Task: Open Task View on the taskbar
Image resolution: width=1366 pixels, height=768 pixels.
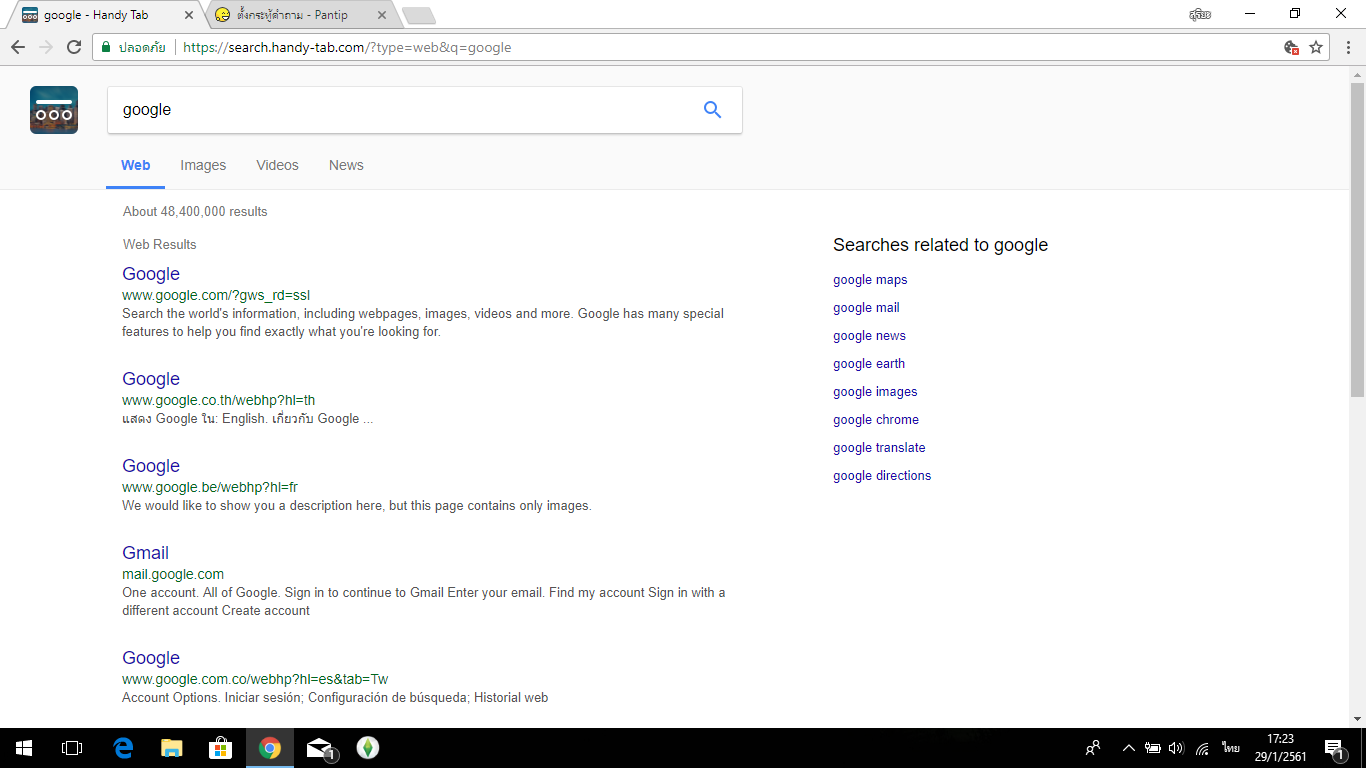Action: click(x=72, y=748)
